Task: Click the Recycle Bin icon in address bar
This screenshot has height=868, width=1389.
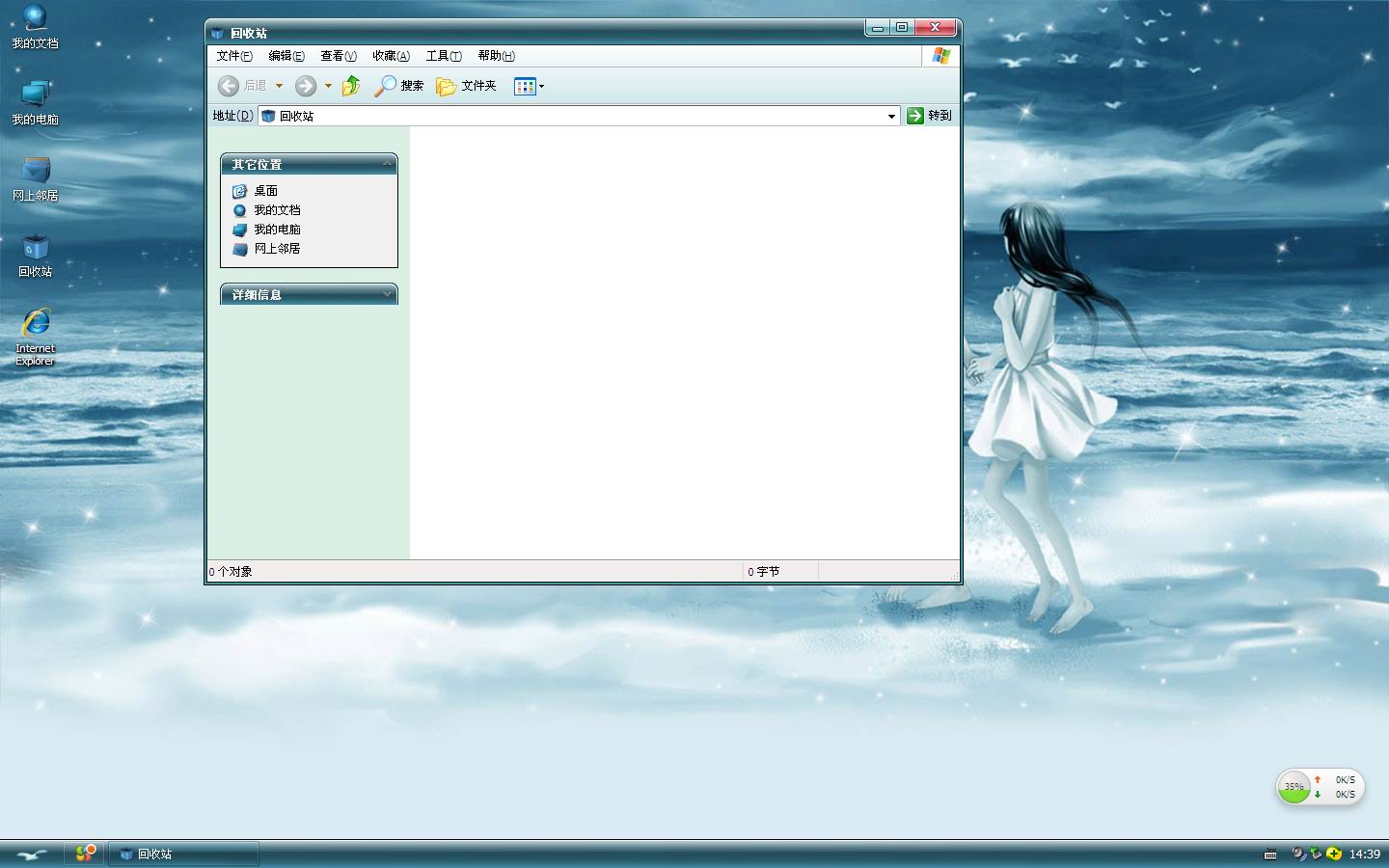Action: pos(268,116)
